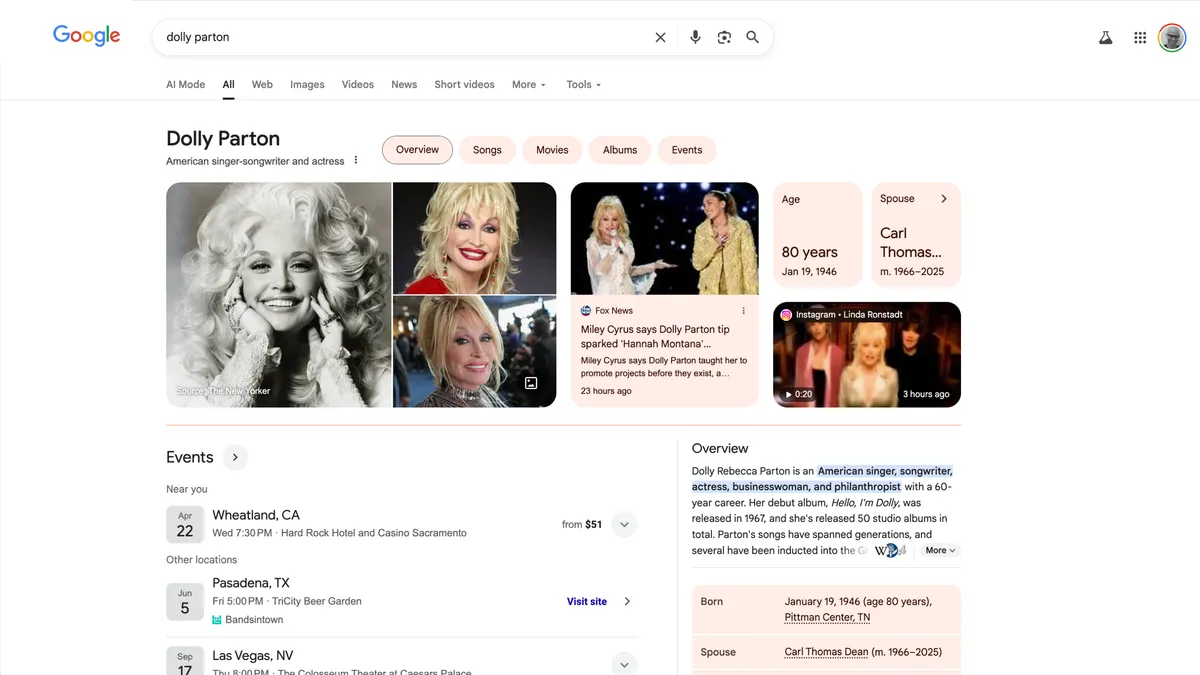
Task: Open the Carl Thomas Dean spouse link
Action: coord(826,651)
